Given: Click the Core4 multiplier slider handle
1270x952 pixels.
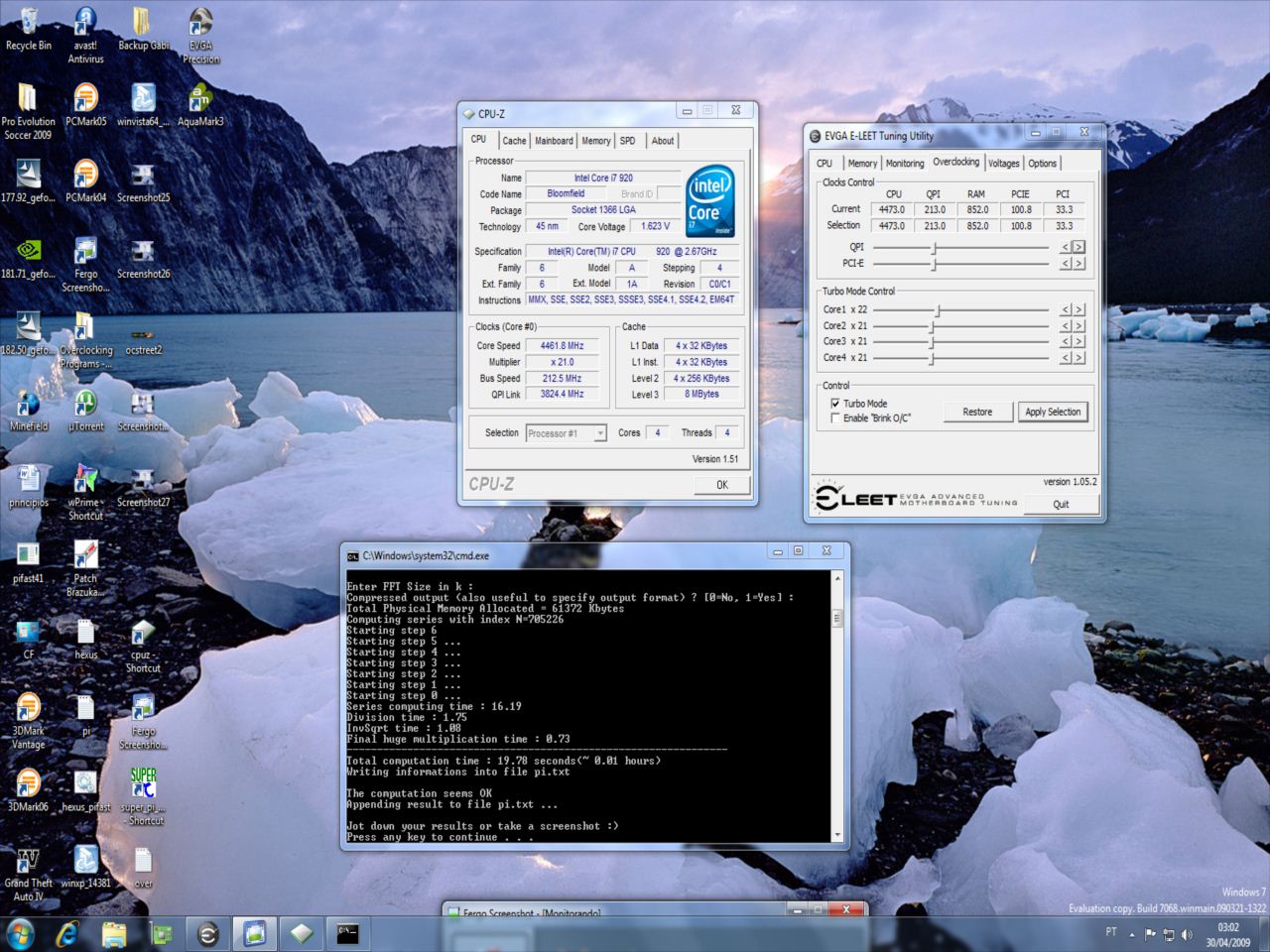Looking at the screenshot, I should [x=932, y=357].
